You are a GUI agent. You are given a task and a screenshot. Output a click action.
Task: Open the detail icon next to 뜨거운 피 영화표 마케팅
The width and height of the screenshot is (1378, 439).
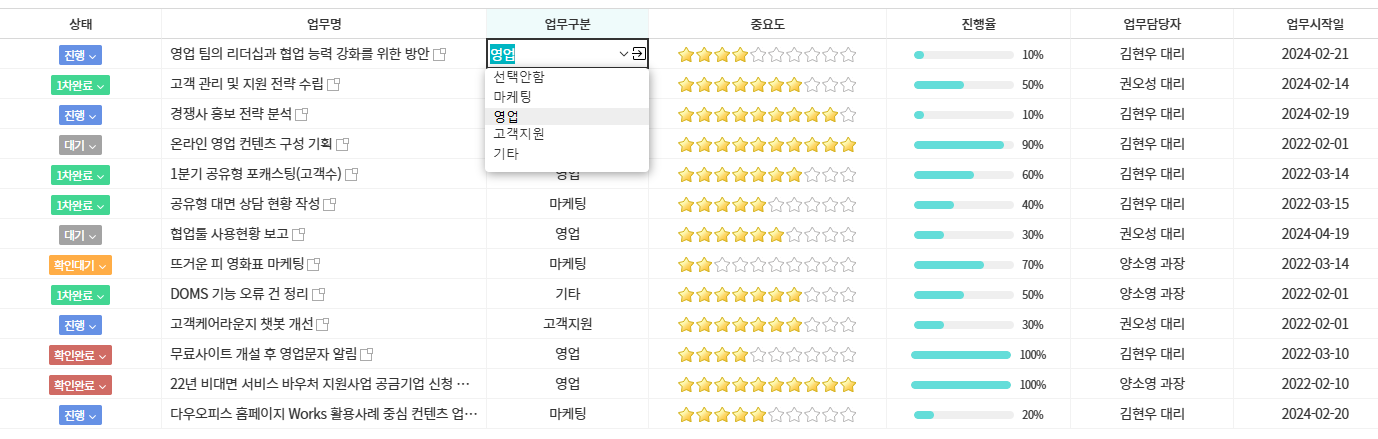click(x=314, y=265)
